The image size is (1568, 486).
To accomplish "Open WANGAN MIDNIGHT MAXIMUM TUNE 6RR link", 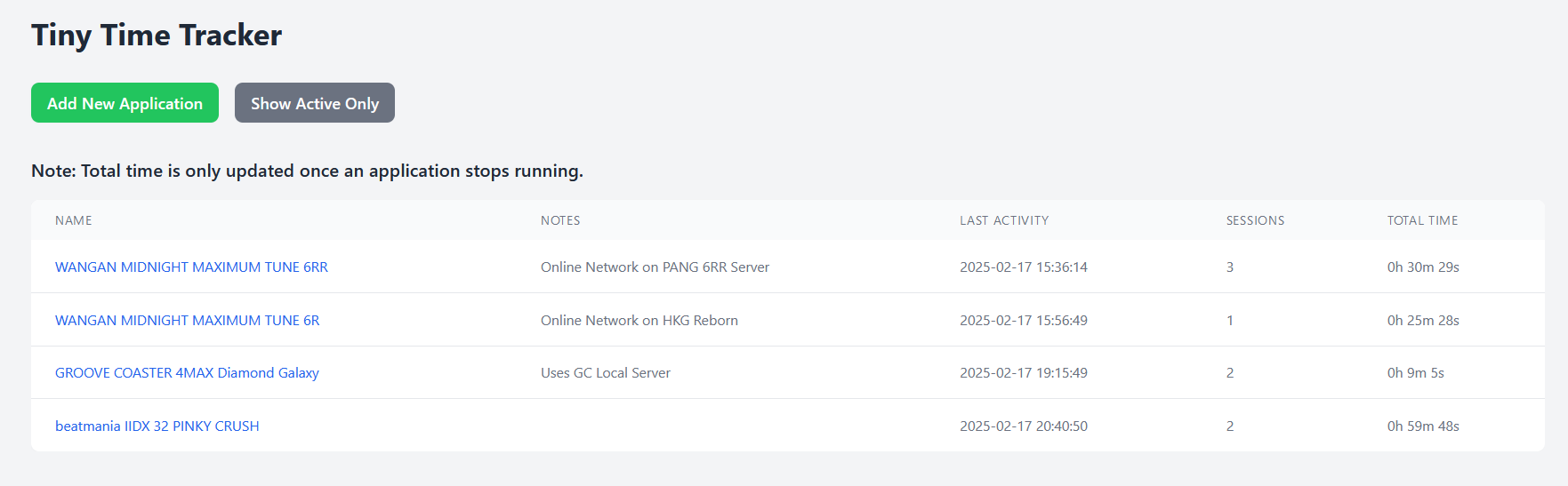I will pyautogui.click(x=191, y=267).
